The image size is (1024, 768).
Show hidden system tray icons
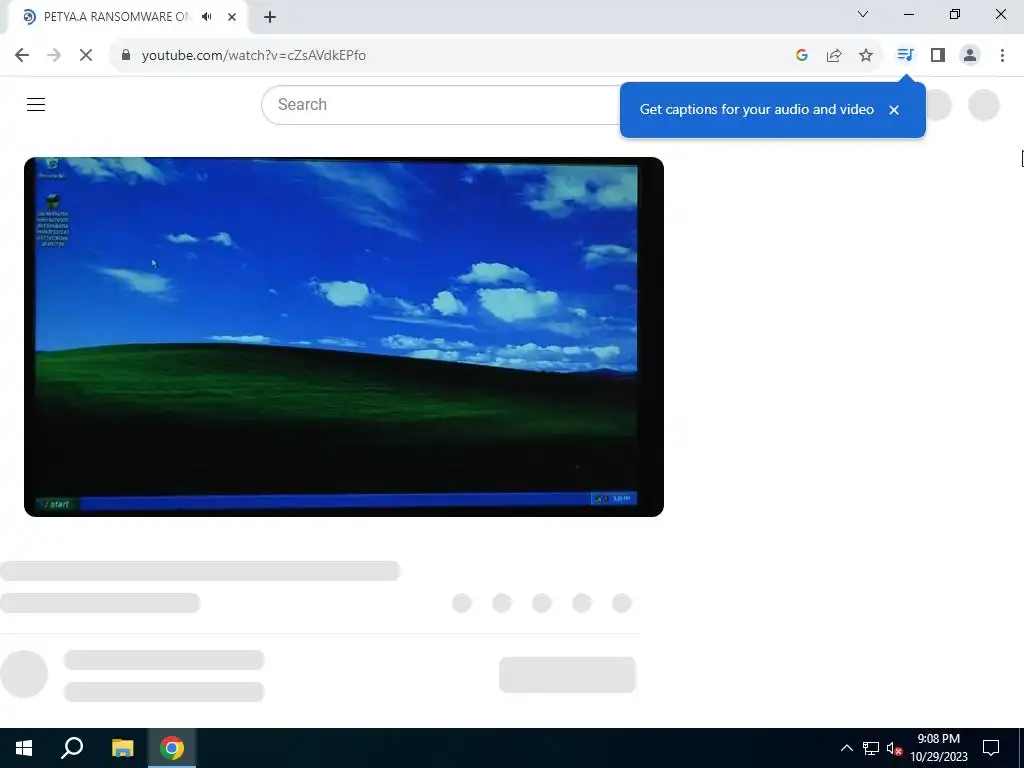[x=846, y=748]
